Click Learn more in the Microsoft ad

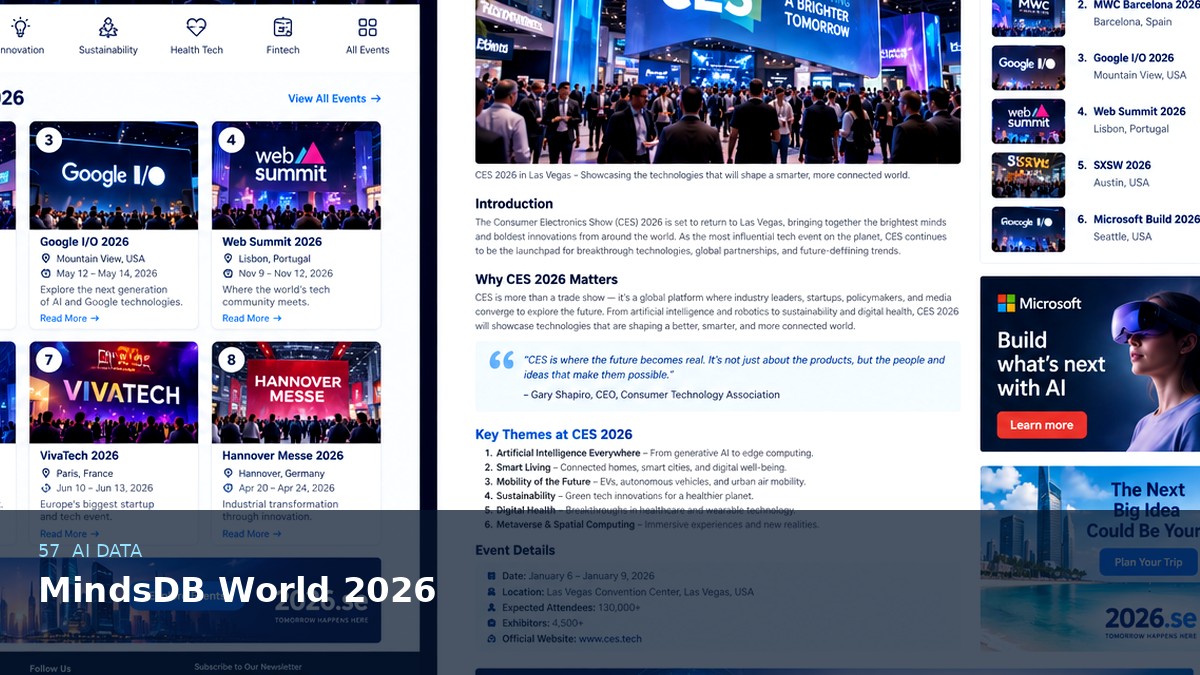1041,425
